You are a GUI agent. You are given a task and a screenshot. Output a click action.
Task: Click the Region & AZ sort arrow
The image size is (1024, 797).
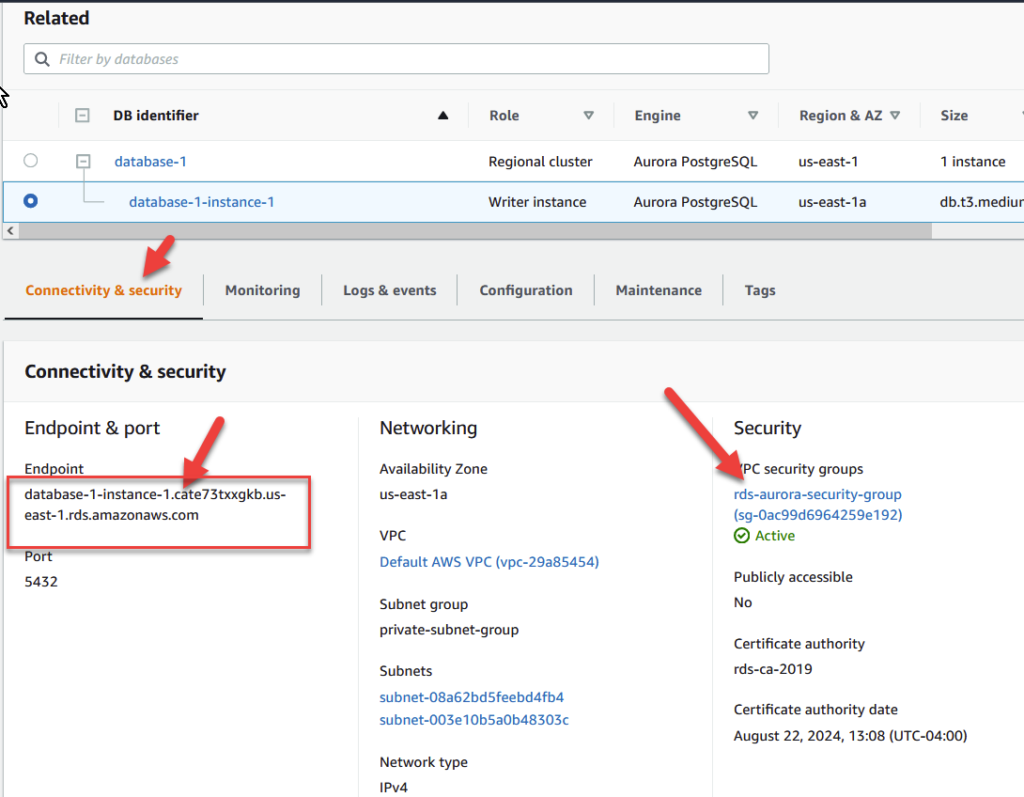tap(894, 116)
